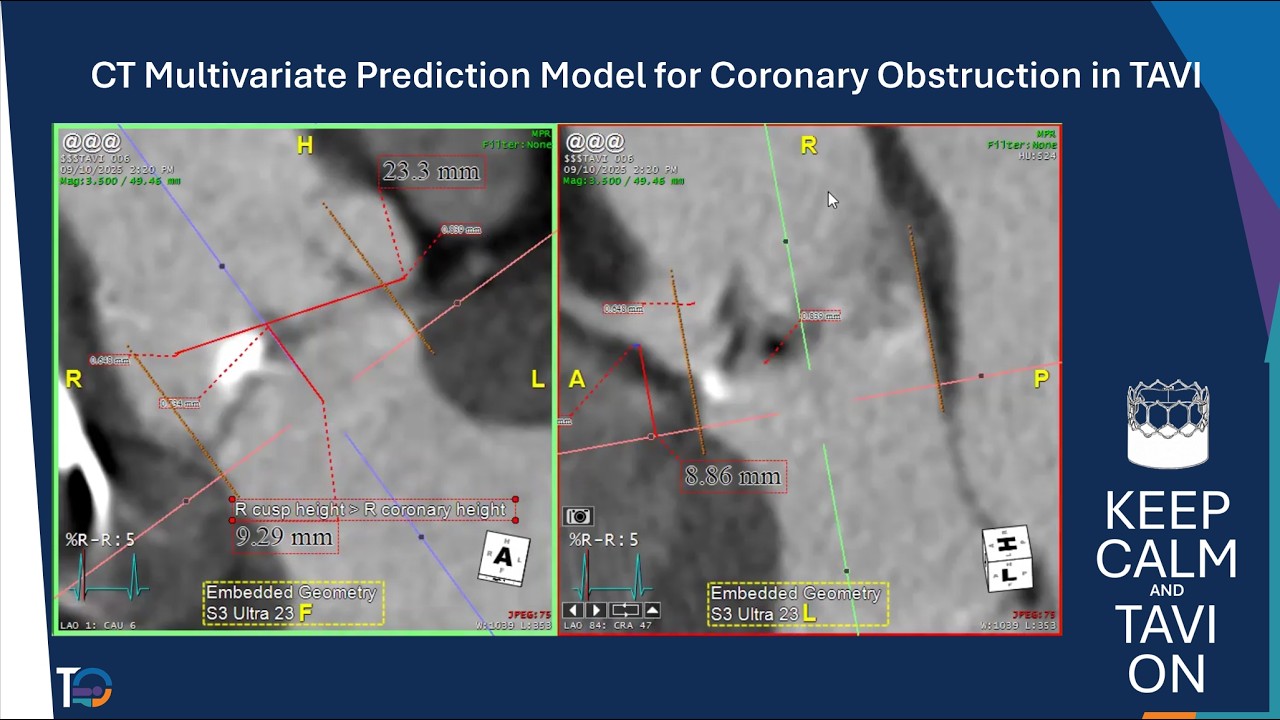Screen dimensions: 1280x720
Task: Click the TAVI valve stent image
Action: click(1167, 423)
